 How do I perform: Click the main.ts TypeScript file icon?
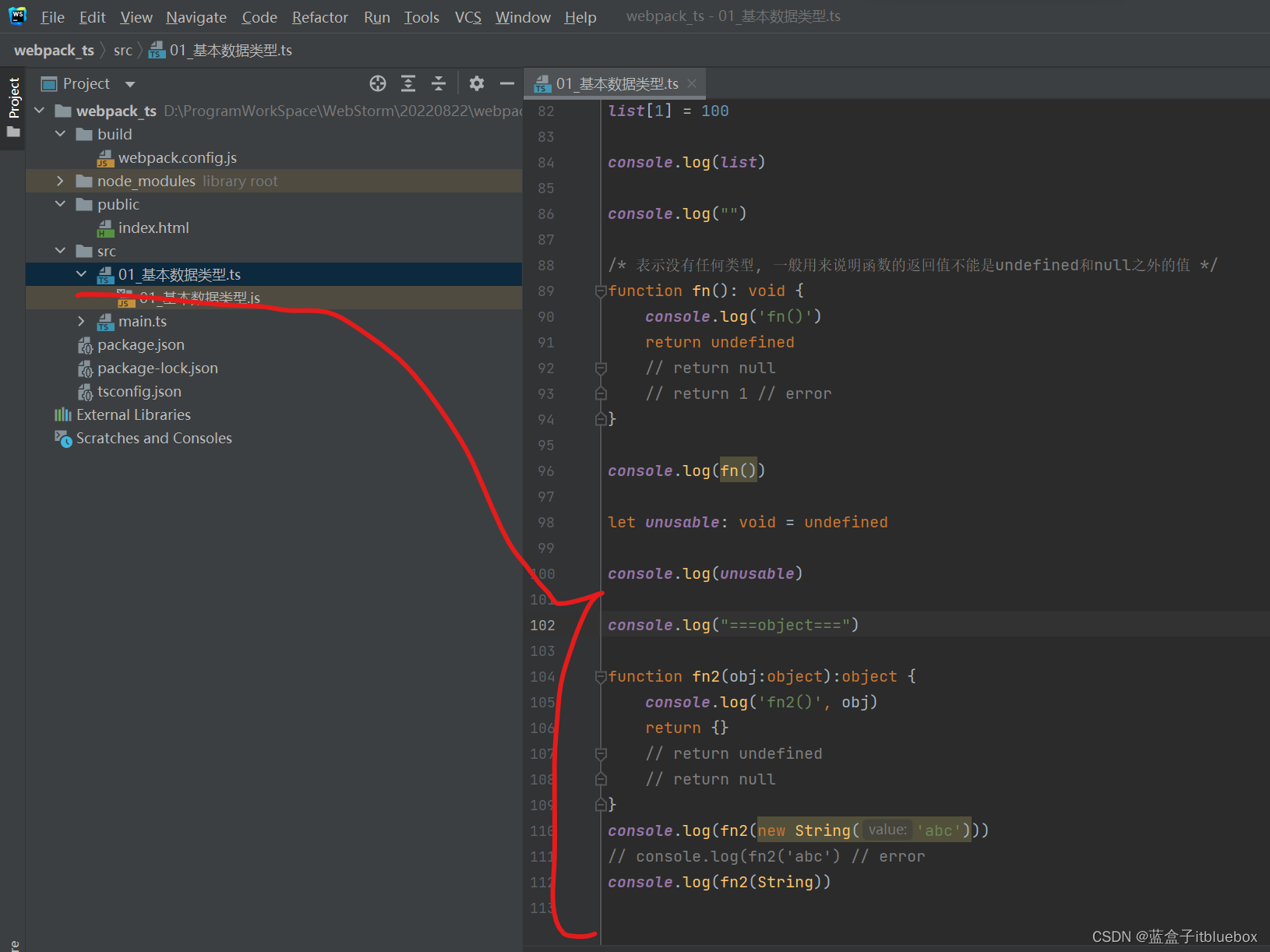pos(105,322)
